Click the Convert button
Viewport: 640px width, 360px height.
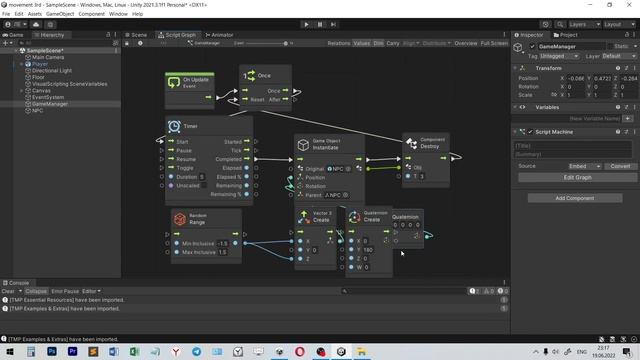pos(620,166)
